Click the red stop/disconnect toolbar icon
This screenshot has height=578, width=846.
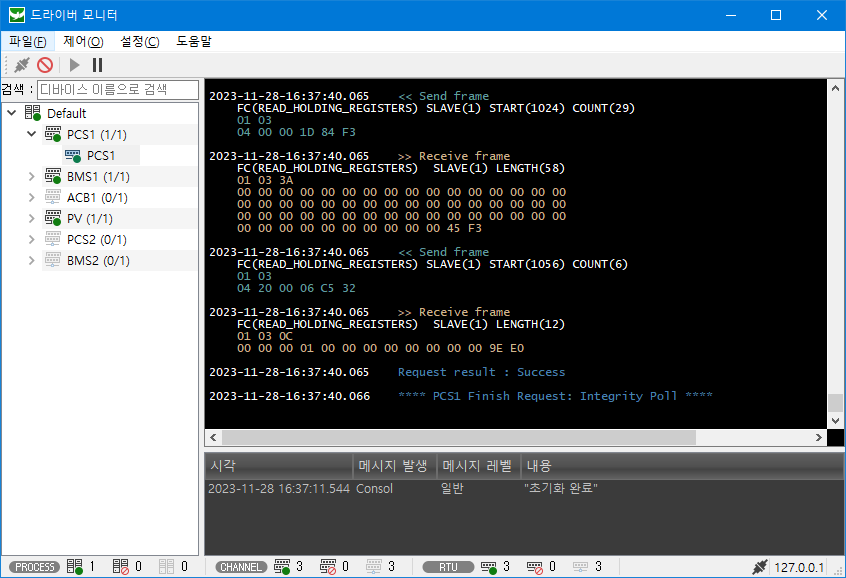45,65
